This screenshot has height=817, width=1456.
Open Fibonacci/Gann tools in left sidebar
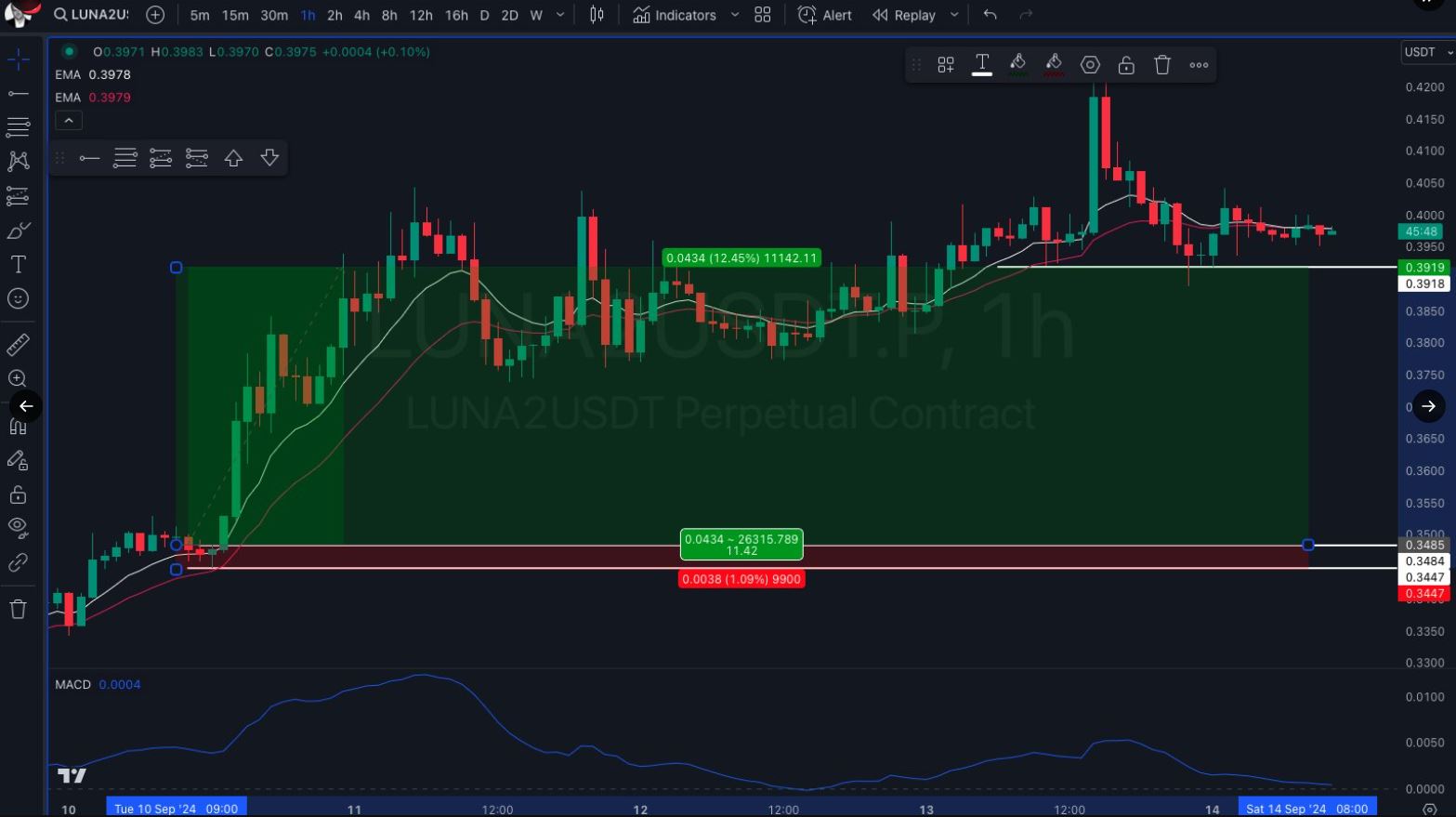(x=18, y=126)
